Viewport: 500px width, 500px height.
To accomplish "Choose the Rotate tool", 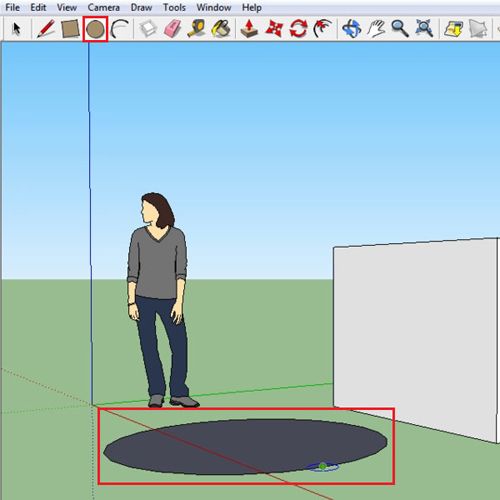I will pyautogui.click(x=298, y=29).
